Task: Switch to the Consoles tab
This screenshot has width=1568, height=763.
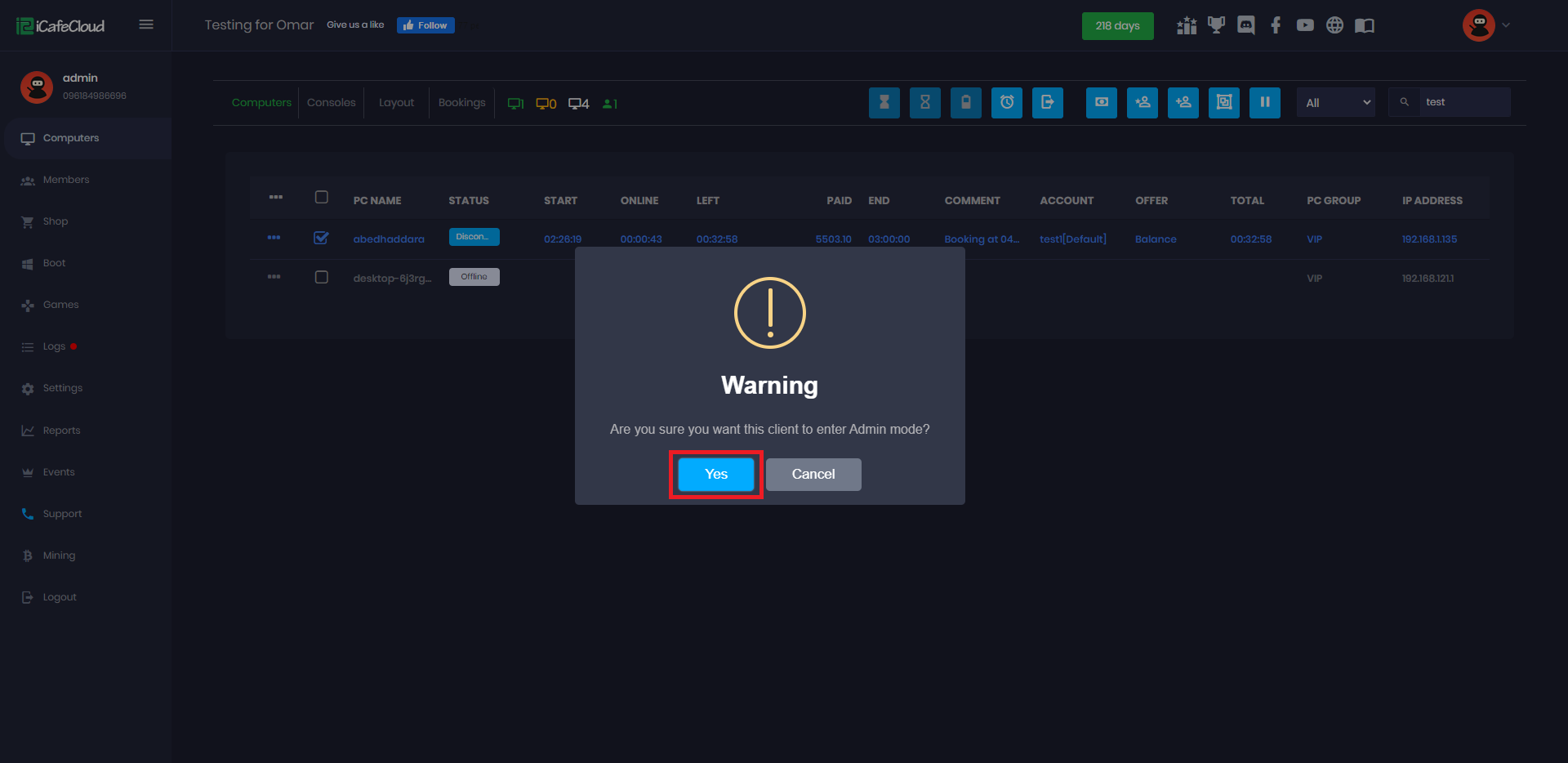Action: coord(331,103)
